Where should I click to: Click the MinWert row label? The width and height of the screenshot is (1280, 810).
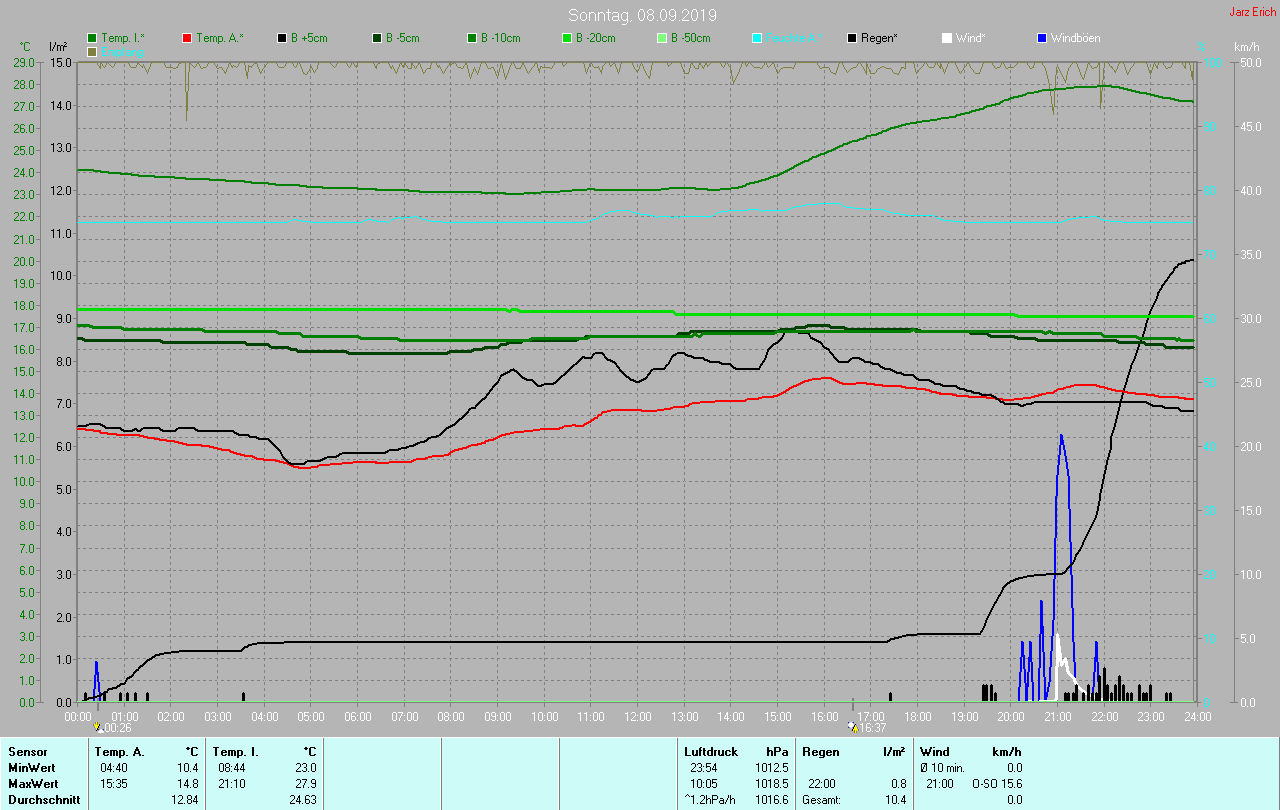click(x=32, y=767)
